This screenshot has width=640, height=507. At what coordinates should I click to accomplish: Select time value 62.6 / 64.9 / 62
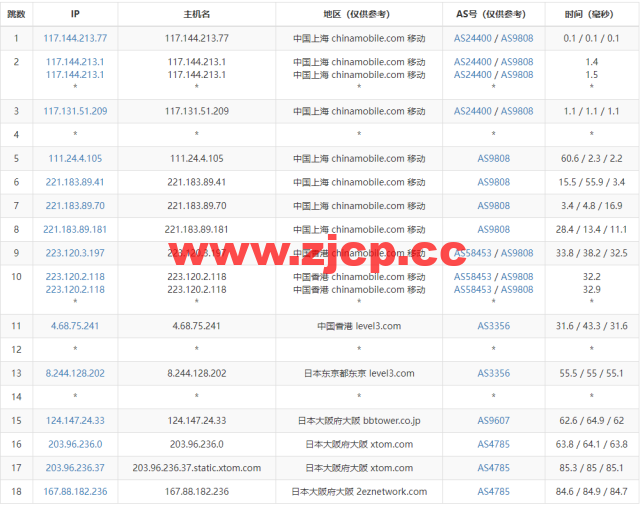point(592,420)
